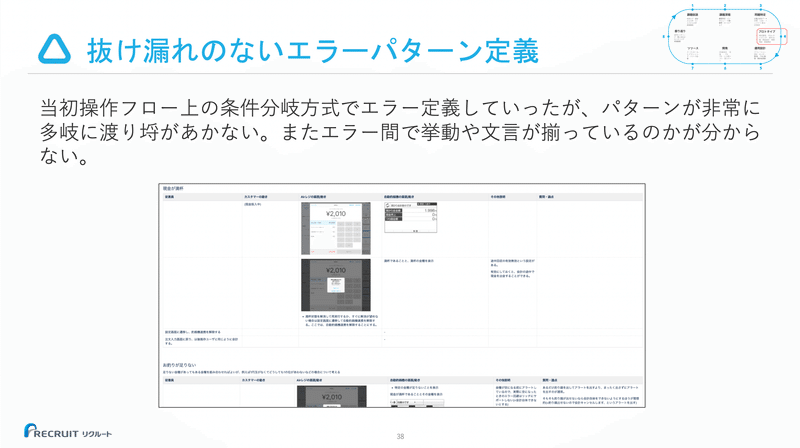Click the リリース step label in the cycle diagram
This screenshot has width=800, height=448.
pos(693,48)
